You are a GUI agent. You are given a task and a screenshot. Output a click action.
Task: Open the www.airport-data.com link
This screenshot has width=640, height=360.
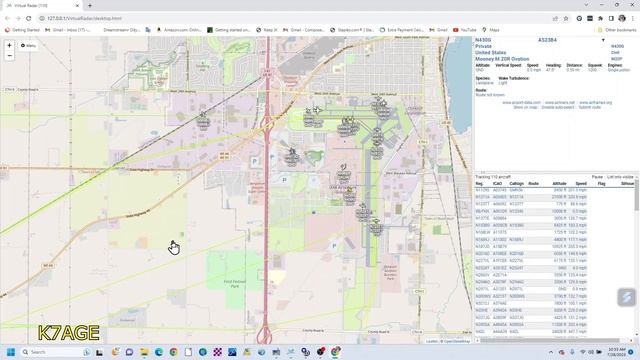click(x=521, y=102)
